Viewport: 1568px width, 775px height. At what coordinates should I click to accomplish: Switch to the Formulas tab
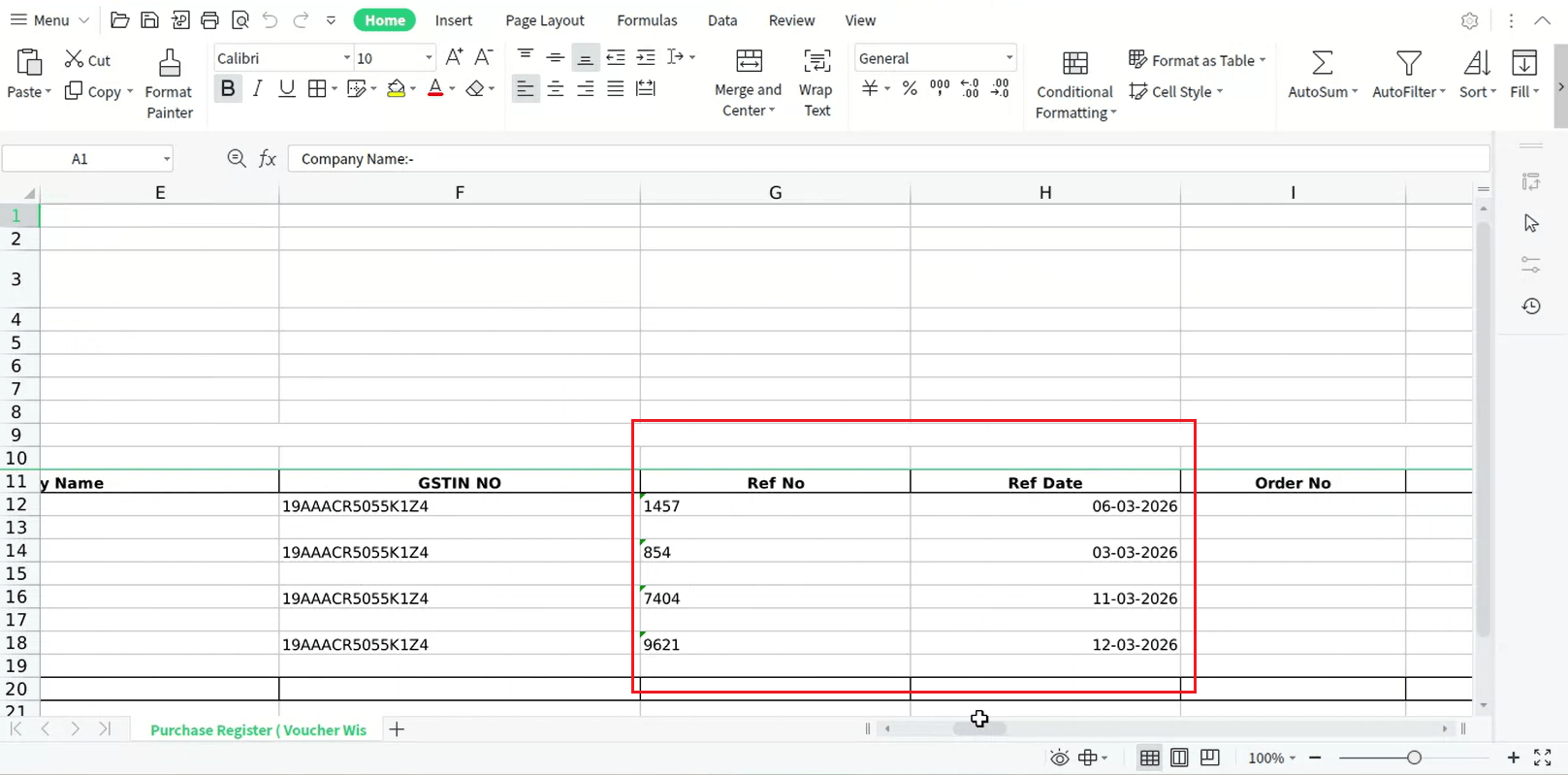tap(647, 20)
